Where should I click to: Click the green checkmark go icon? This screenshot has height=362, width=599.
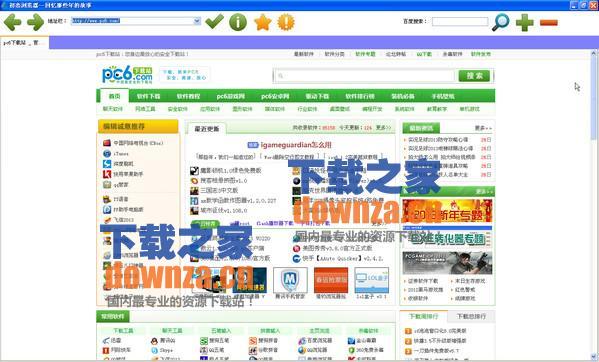pyautogui.click(x=214, y=21)
